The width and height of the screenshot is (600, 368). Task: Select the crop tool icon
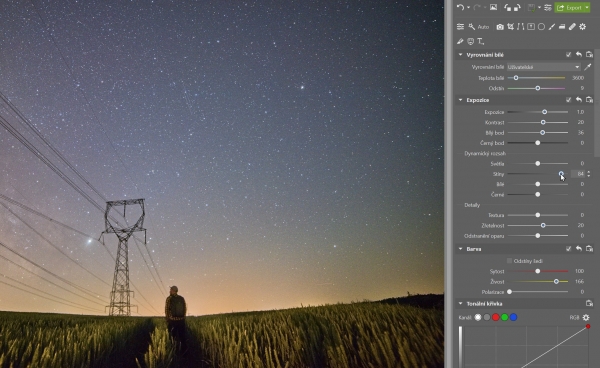click(x=510, y=26)
